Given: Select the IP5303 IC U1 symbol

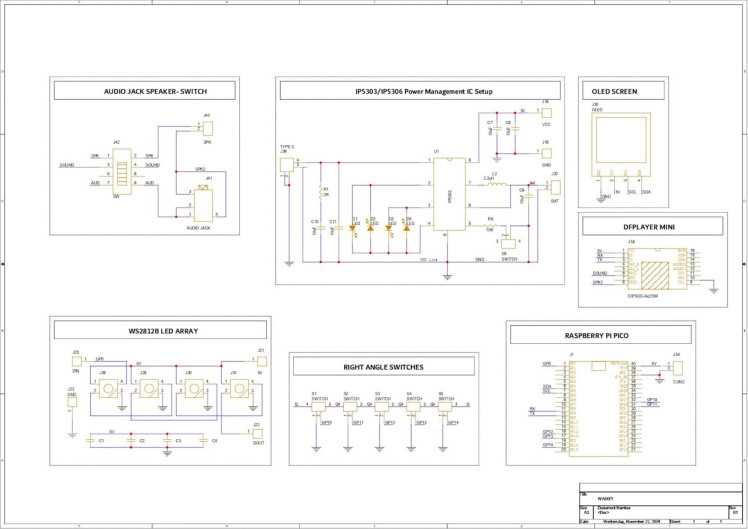Looking at the screenshot, I should click(x=449, y=194).
